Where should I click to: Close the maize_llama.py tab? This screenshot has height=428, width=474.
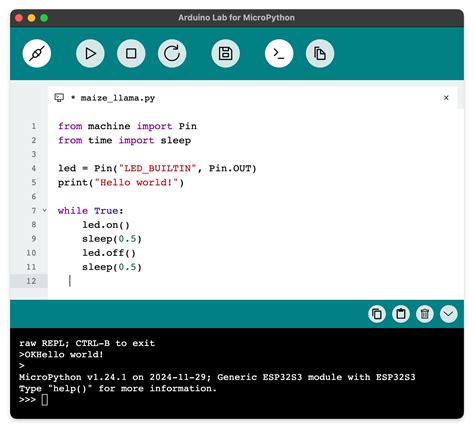tap(446, 98)
